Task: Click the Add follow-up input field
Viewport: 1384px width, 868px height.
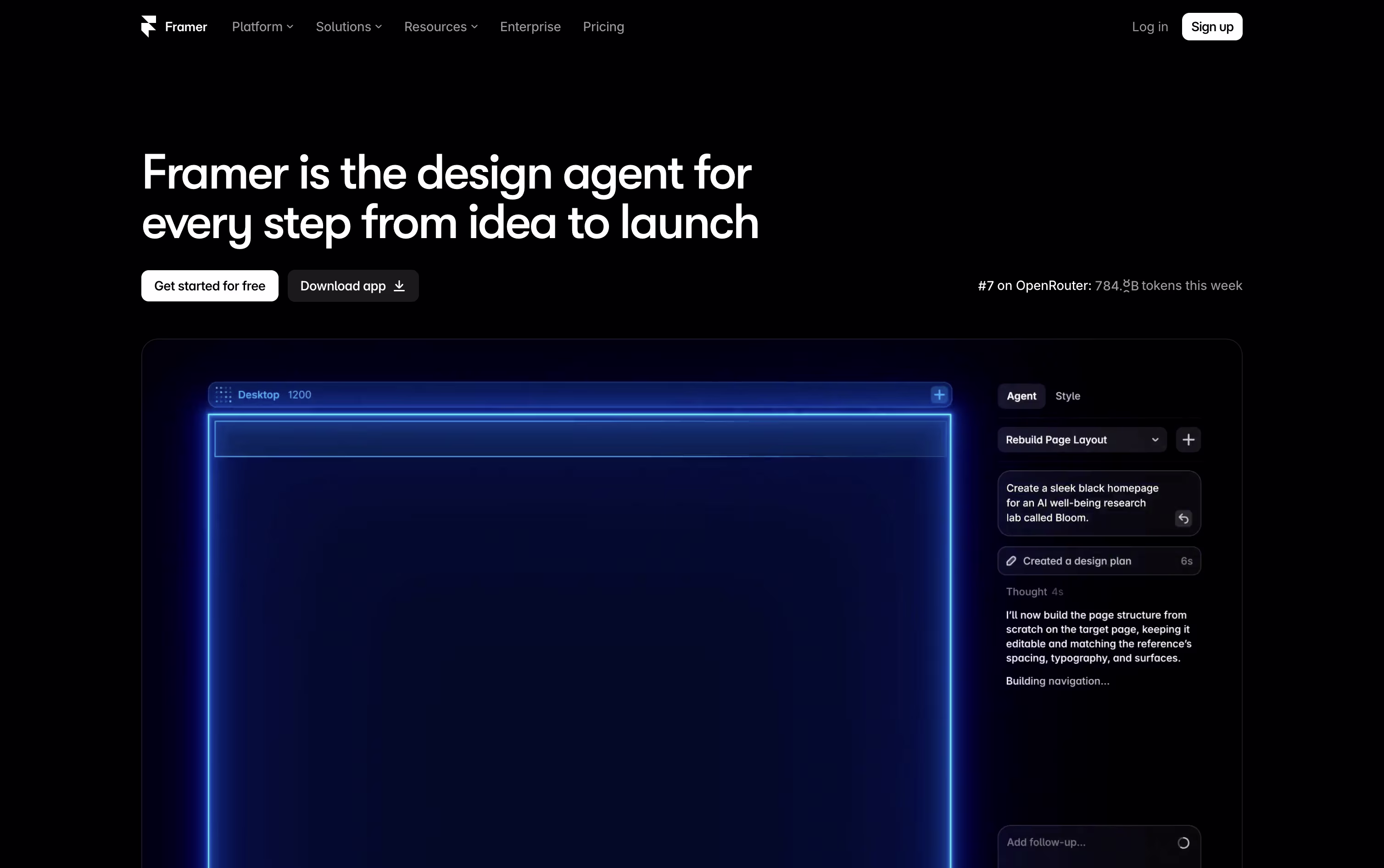Action: (1099, 847)
